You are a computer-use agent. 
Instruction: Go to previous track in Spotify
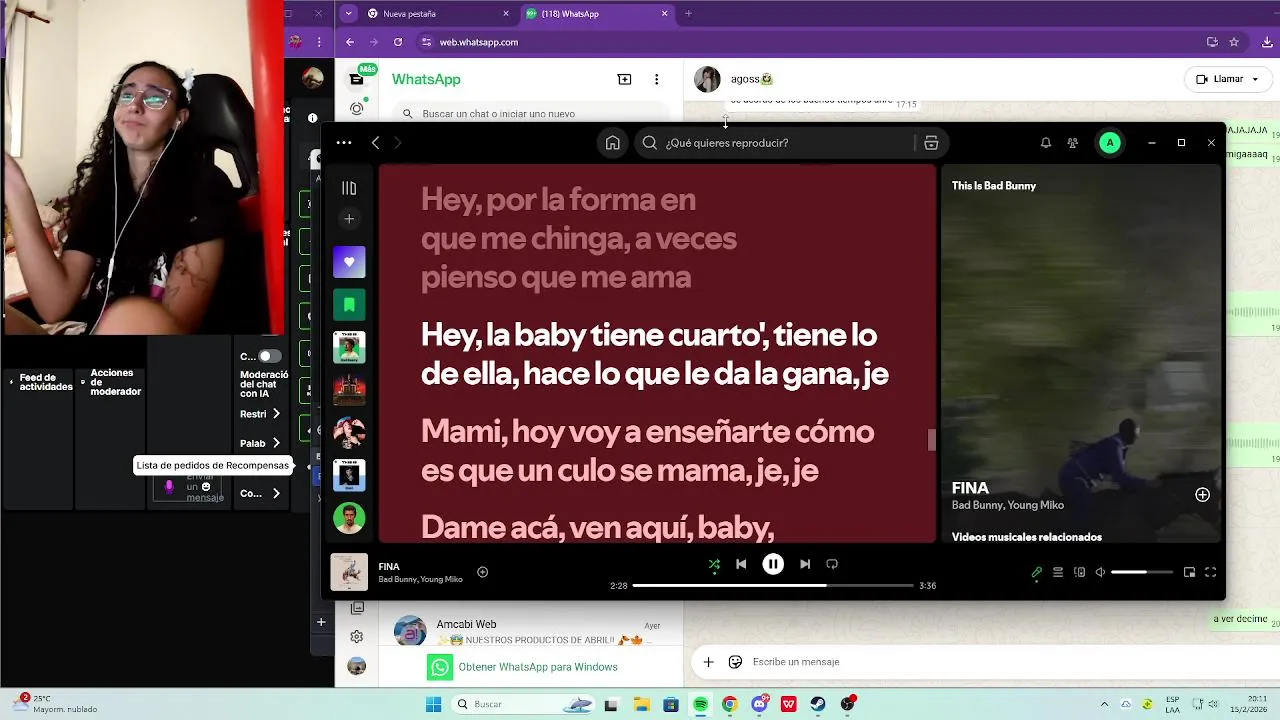(x=741, y=564)
